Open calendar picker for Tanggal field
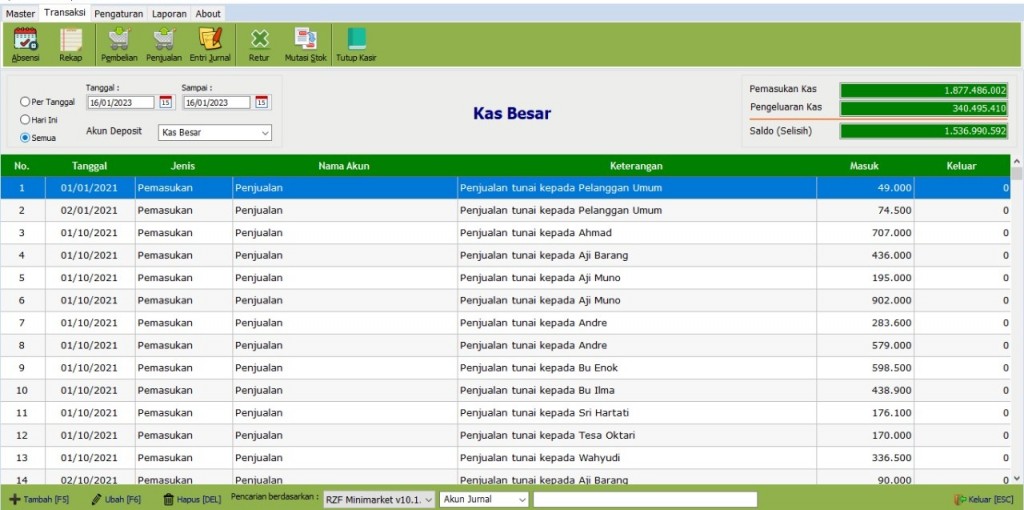 166,103
